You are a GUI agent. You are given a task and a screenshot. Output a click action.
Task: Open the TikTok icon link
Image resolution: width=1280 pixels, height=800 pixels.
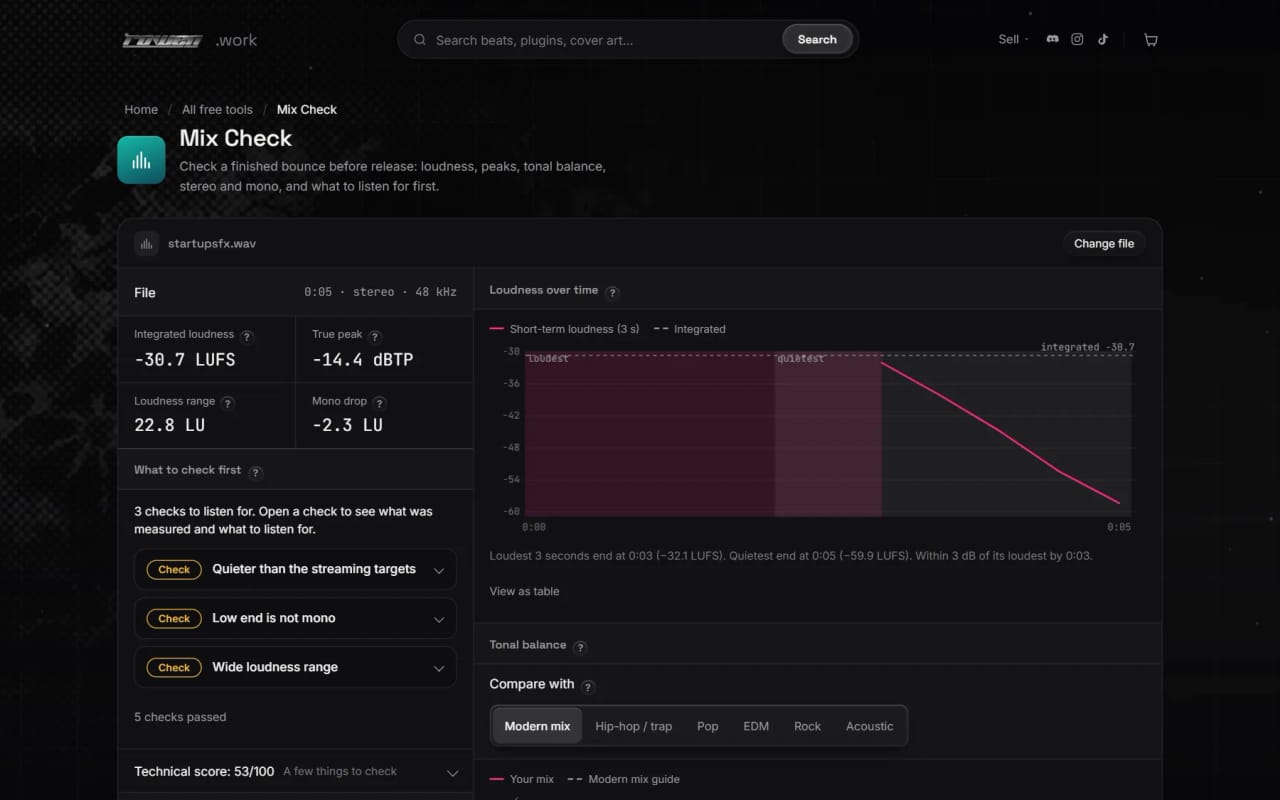tap(1103, 39)
